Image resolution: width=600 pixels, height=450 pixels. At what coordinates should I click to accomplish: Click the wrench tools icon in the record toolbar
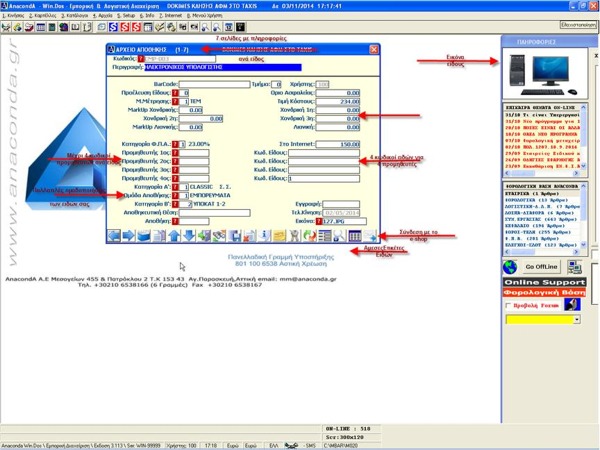[x=294, y=235]
